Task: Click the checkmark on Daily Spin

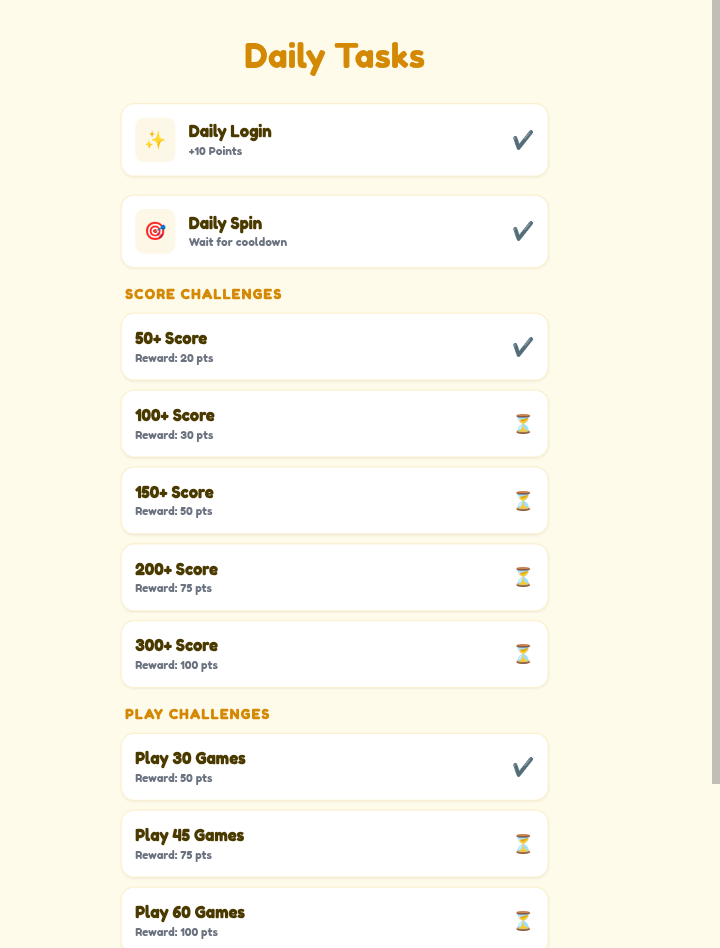Action: pyautogui.click(x=523, y=231)
